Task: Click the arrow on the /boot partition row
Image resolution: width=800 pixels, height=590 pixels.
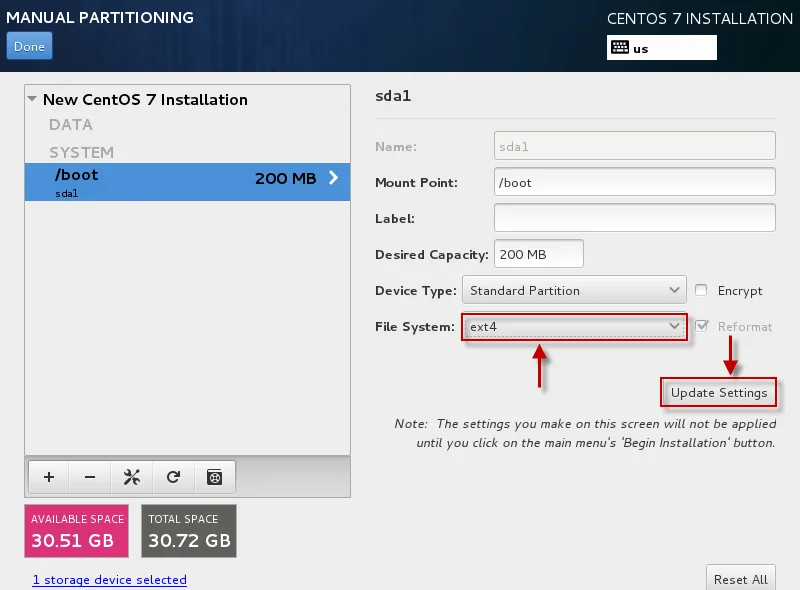Action: (x=333, y=179)
